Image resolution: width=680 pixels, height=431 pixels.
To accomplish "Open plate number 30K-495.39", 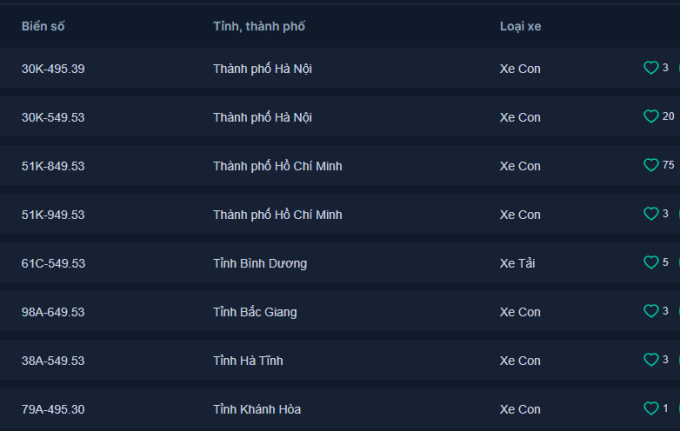I will point(53,69).
